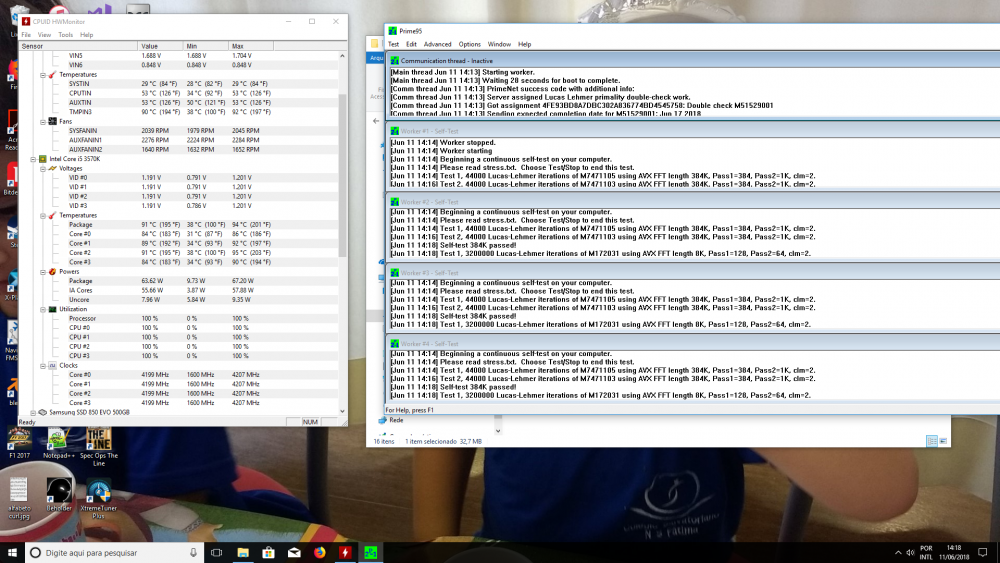Collapse the Intel Core i5 3570K node
The width and height of the screenshot is (1000, 563).
click(x=33, y=158)
